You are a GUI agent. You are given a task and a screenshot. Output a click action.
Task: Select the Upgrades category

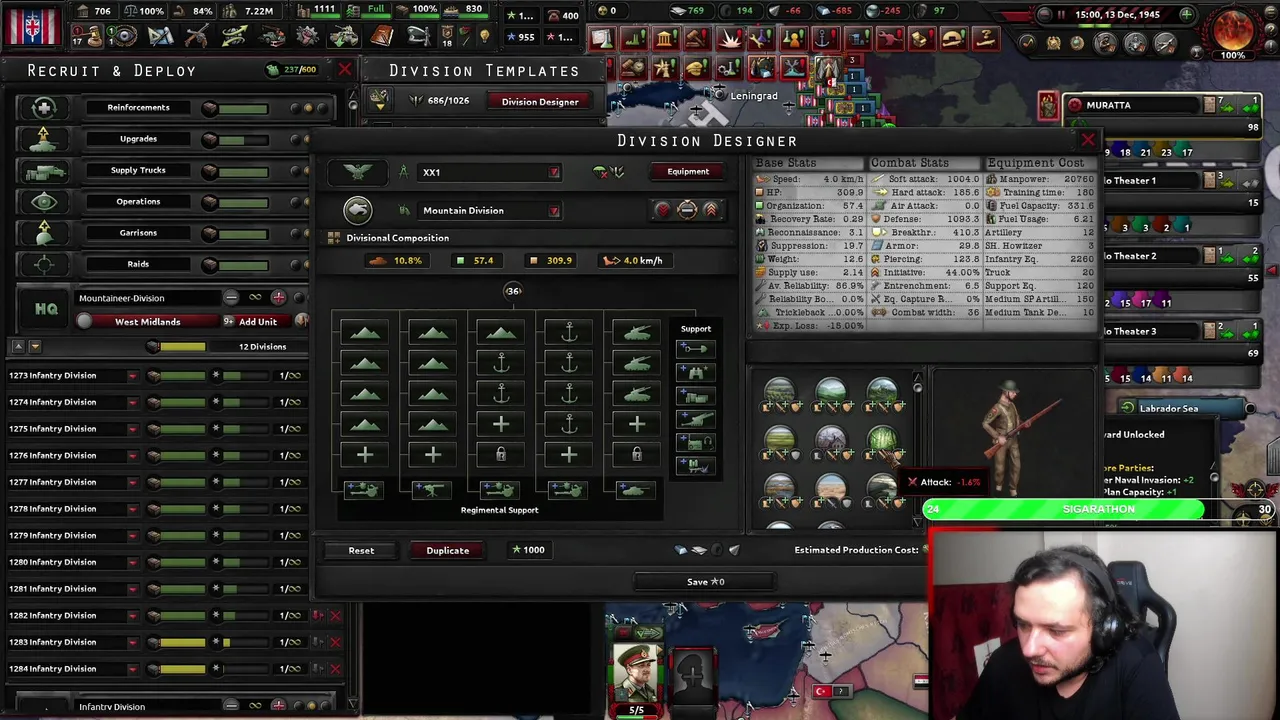[138, 139]
